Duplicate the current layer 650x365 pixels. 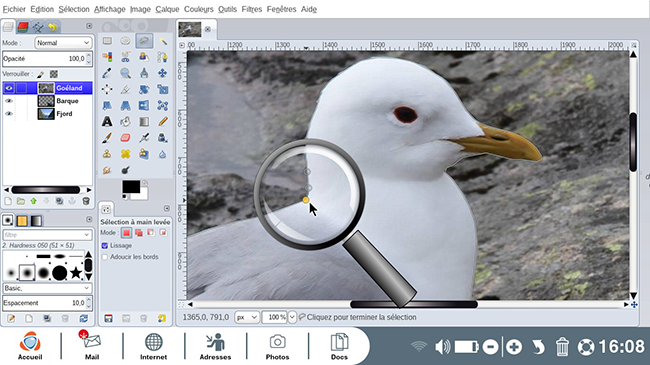coord(60,201)
